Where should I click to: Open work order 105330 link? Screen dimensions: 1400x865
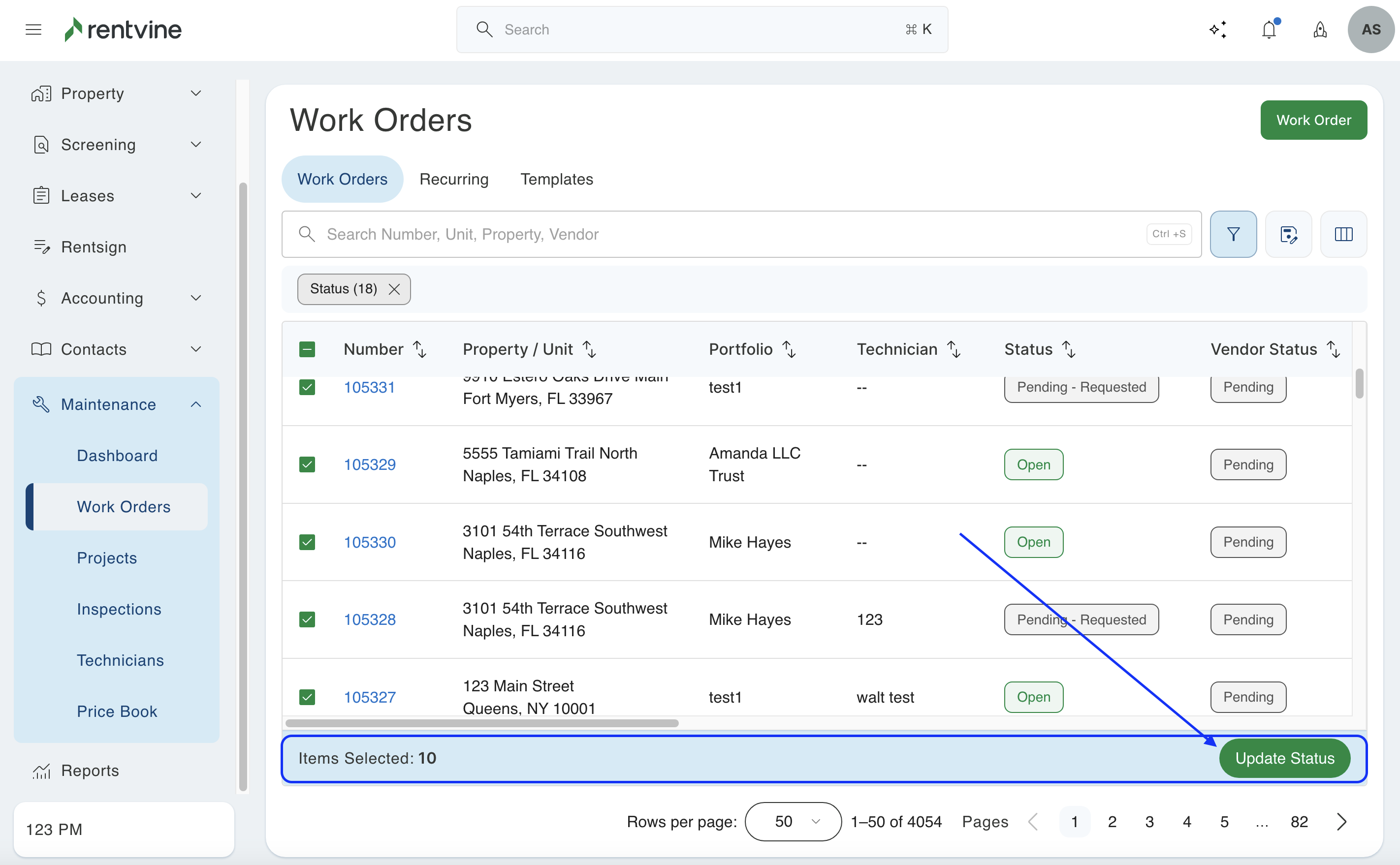[370, 542]
